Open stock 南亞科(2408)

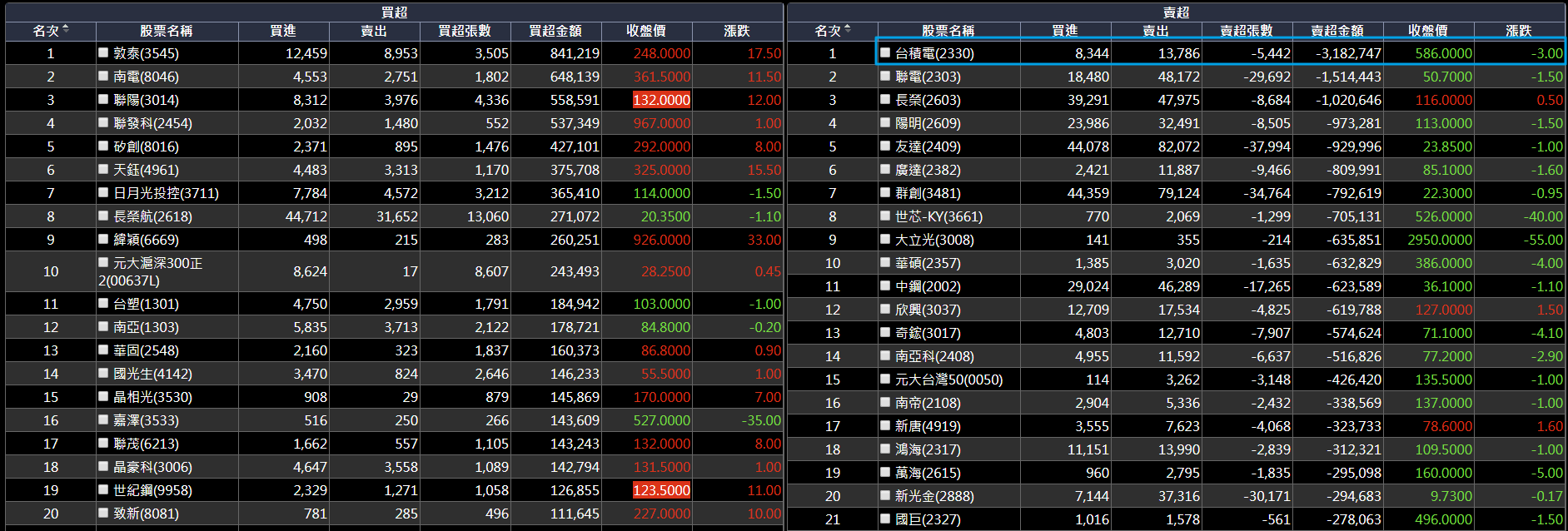(934, 356)
